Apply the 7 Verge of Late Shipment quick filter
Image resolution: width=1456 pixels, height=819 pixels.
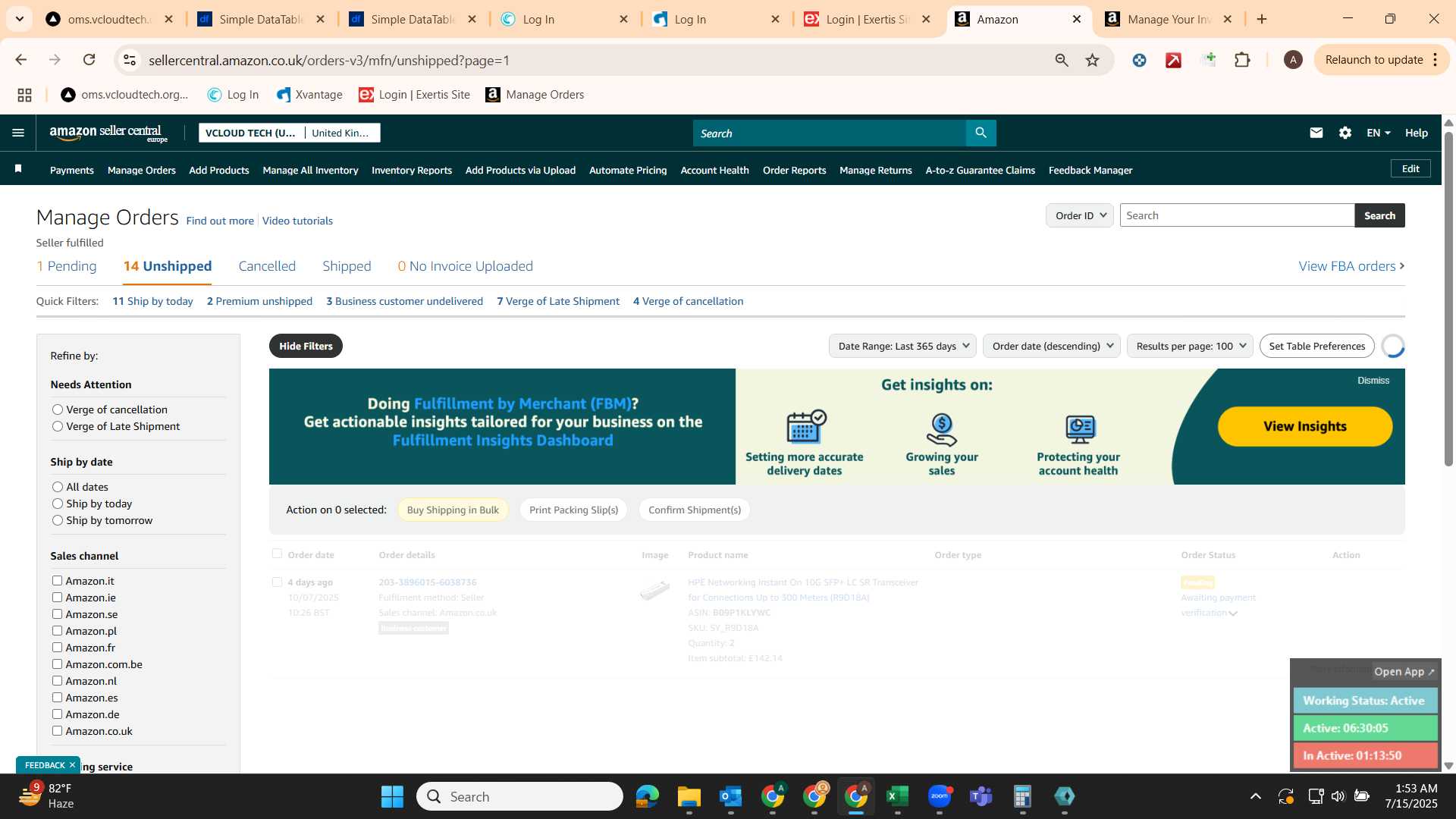pyautogui.click(x=558, y=301)
